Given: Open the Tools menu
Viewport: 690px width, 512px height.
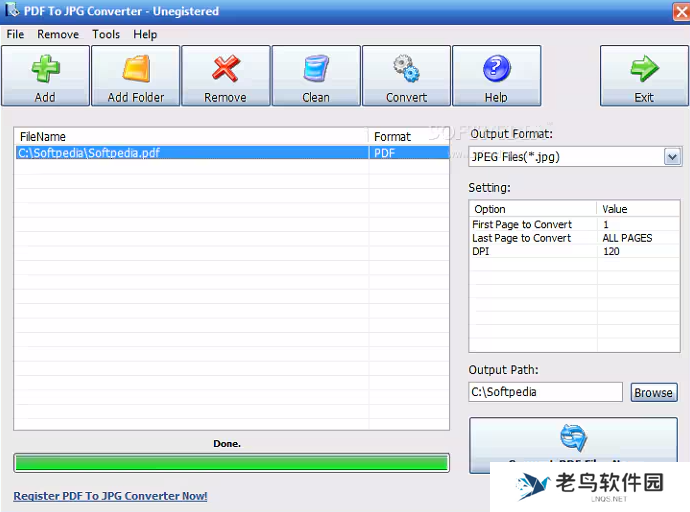Looking at the screenshot, I should pos(106,34).
